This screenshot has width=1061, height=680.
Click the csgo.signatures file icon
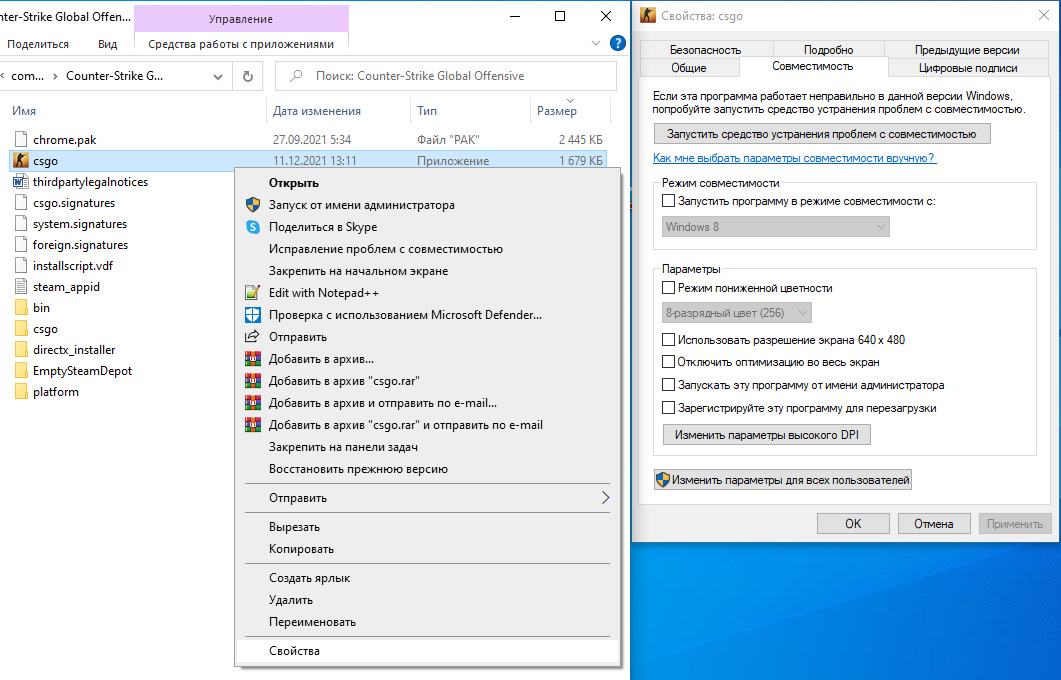[21, 202]
